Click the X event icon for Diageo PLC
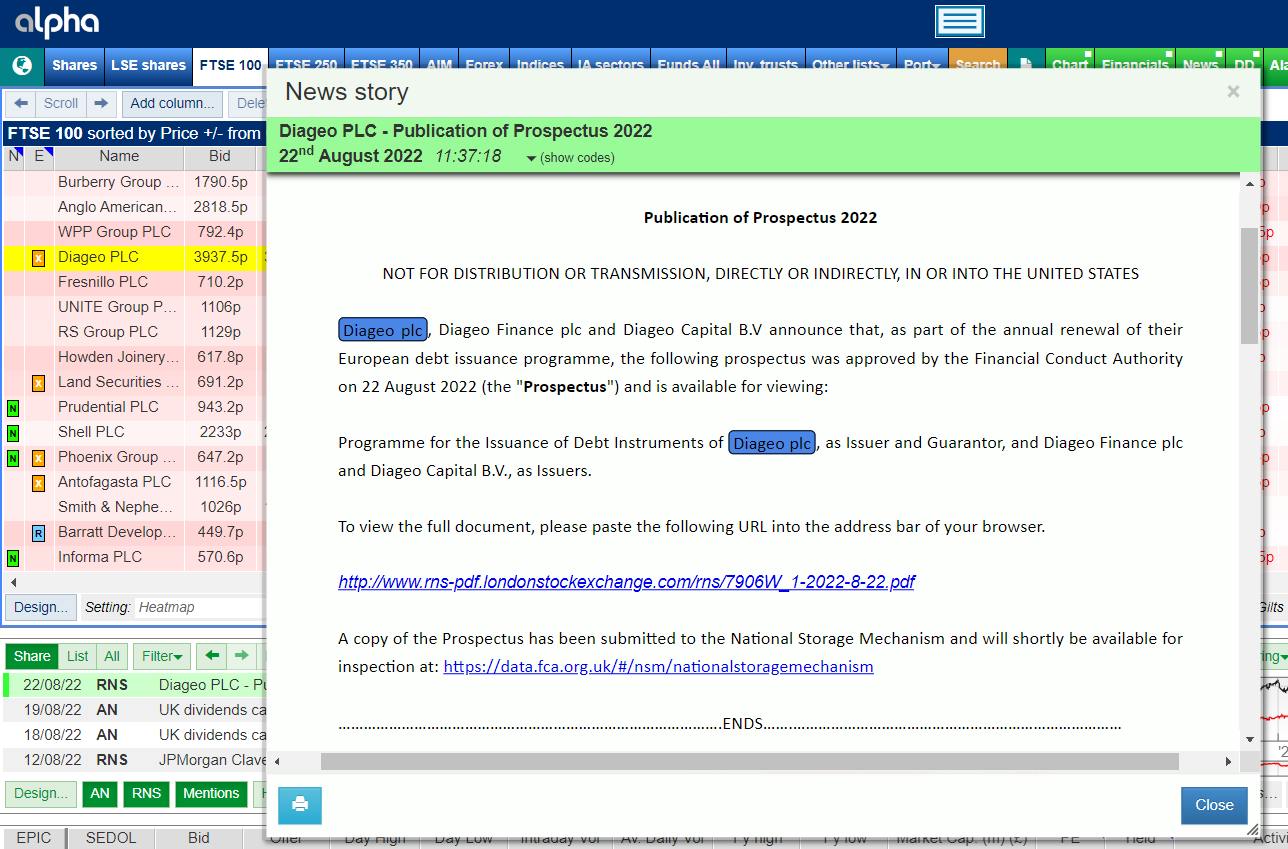 [x=39, y=257]
